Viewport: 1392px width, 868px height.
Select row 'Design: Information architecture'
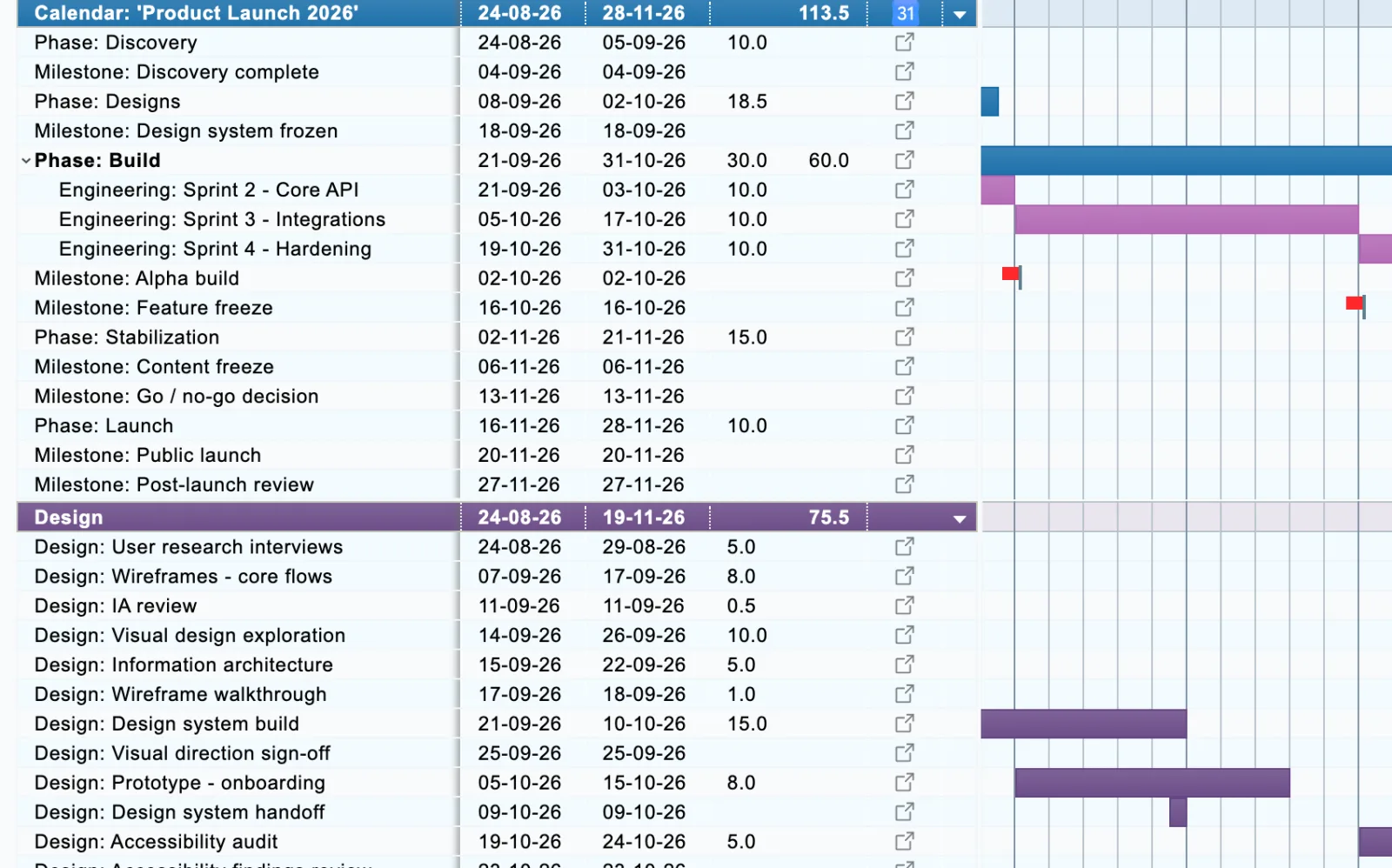tap(497, 664)
